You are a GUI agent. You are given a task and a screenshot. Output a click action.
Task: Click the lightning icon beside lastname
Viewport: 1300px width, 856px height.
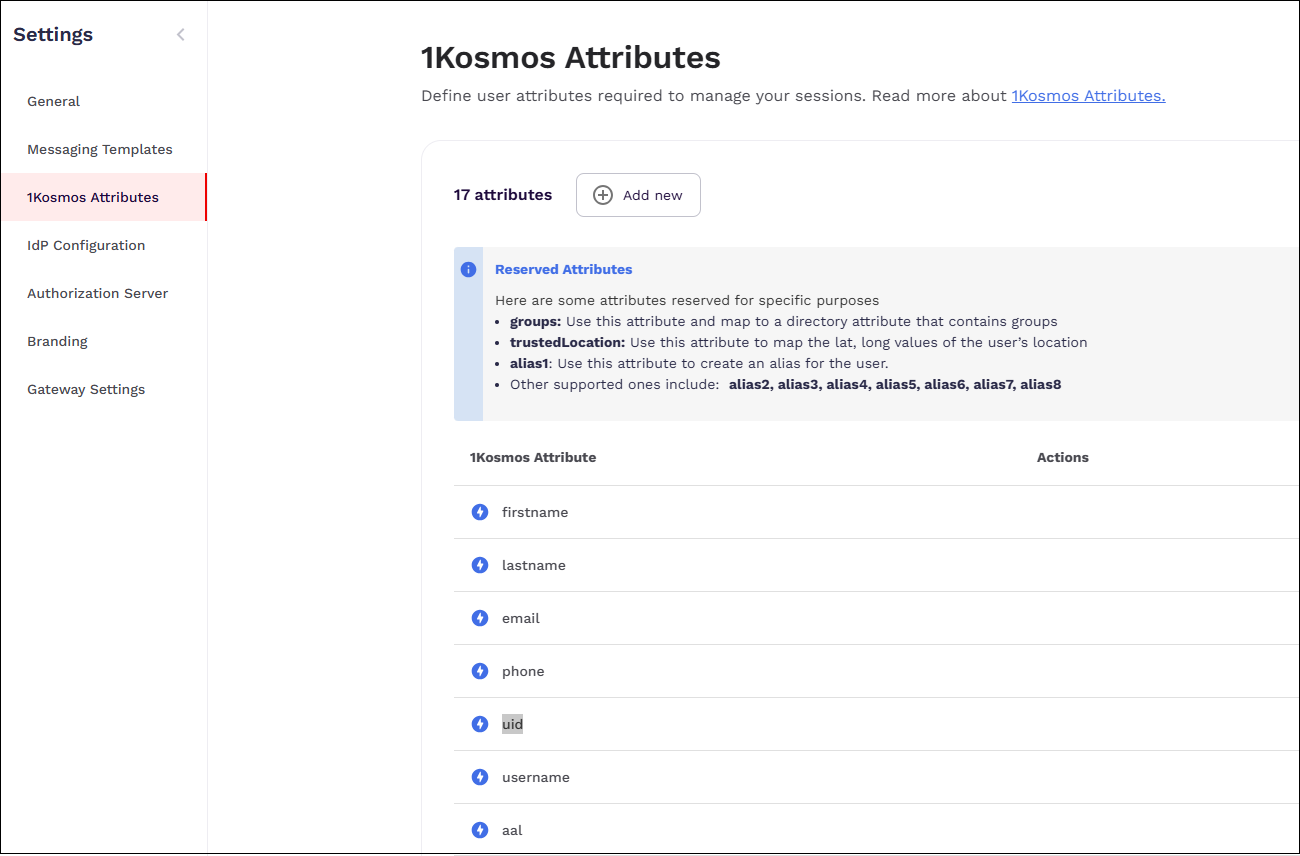(x=480, y=565)
